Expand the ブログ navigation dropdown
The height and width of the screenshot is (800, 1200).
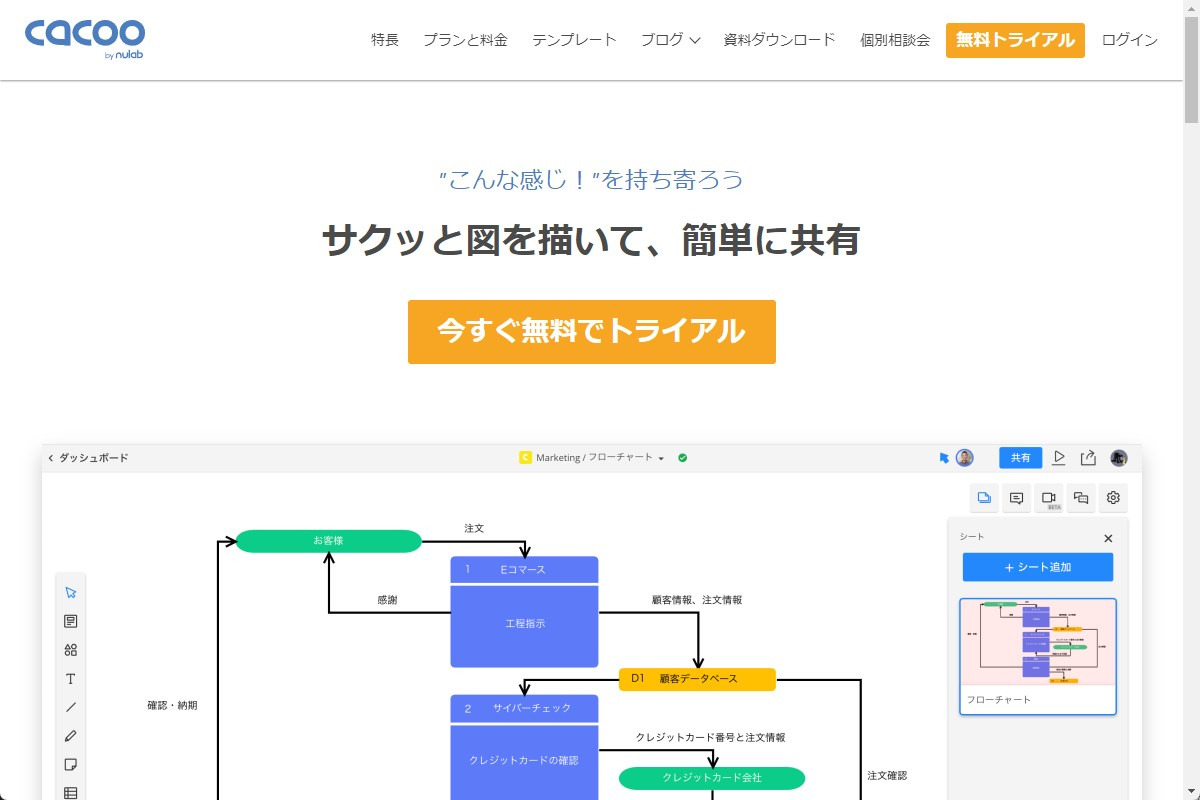pos(670,40)
